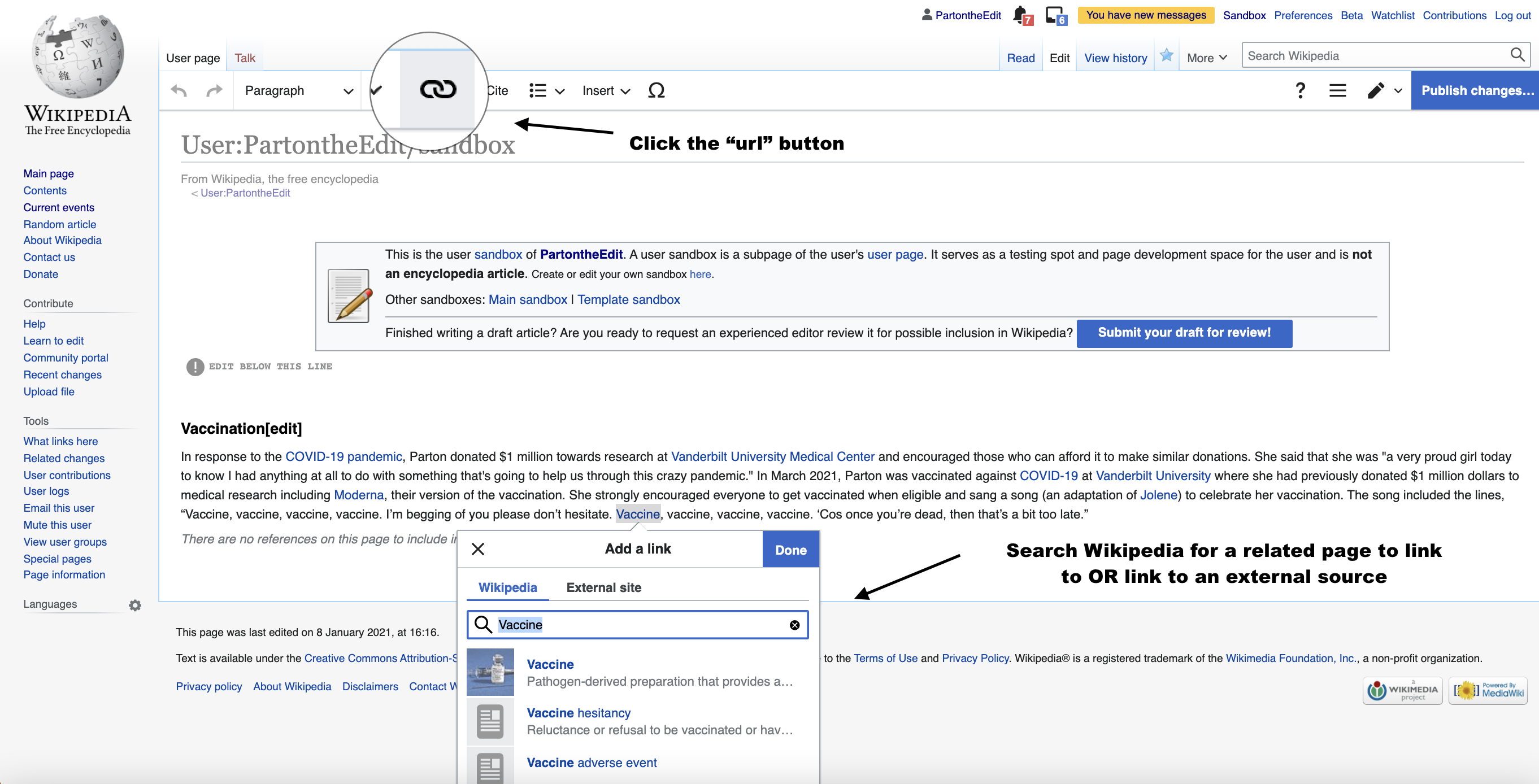Click the Wikipedia globe logo
This screenshot has height=784, width=1539.
pos(77,57)
